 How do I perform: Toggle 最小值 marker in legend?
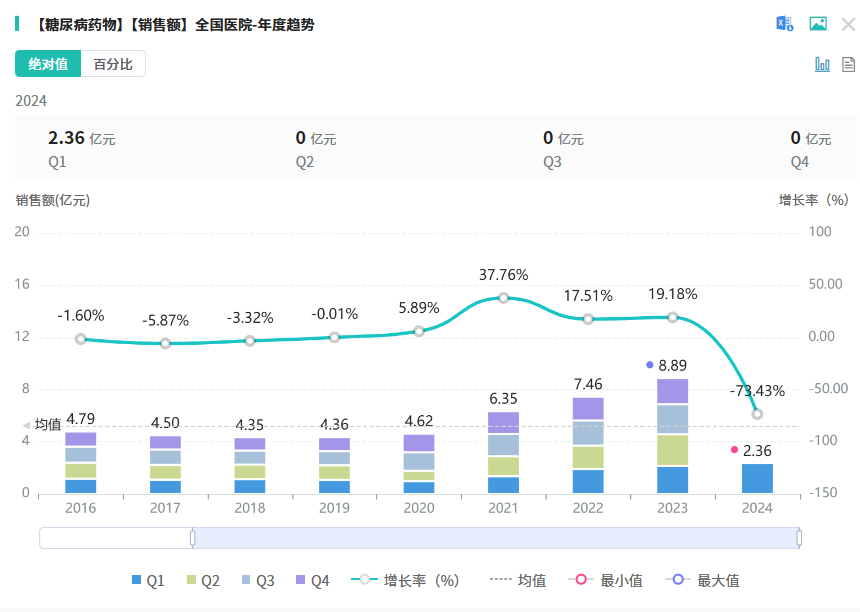tap(605, 580)
